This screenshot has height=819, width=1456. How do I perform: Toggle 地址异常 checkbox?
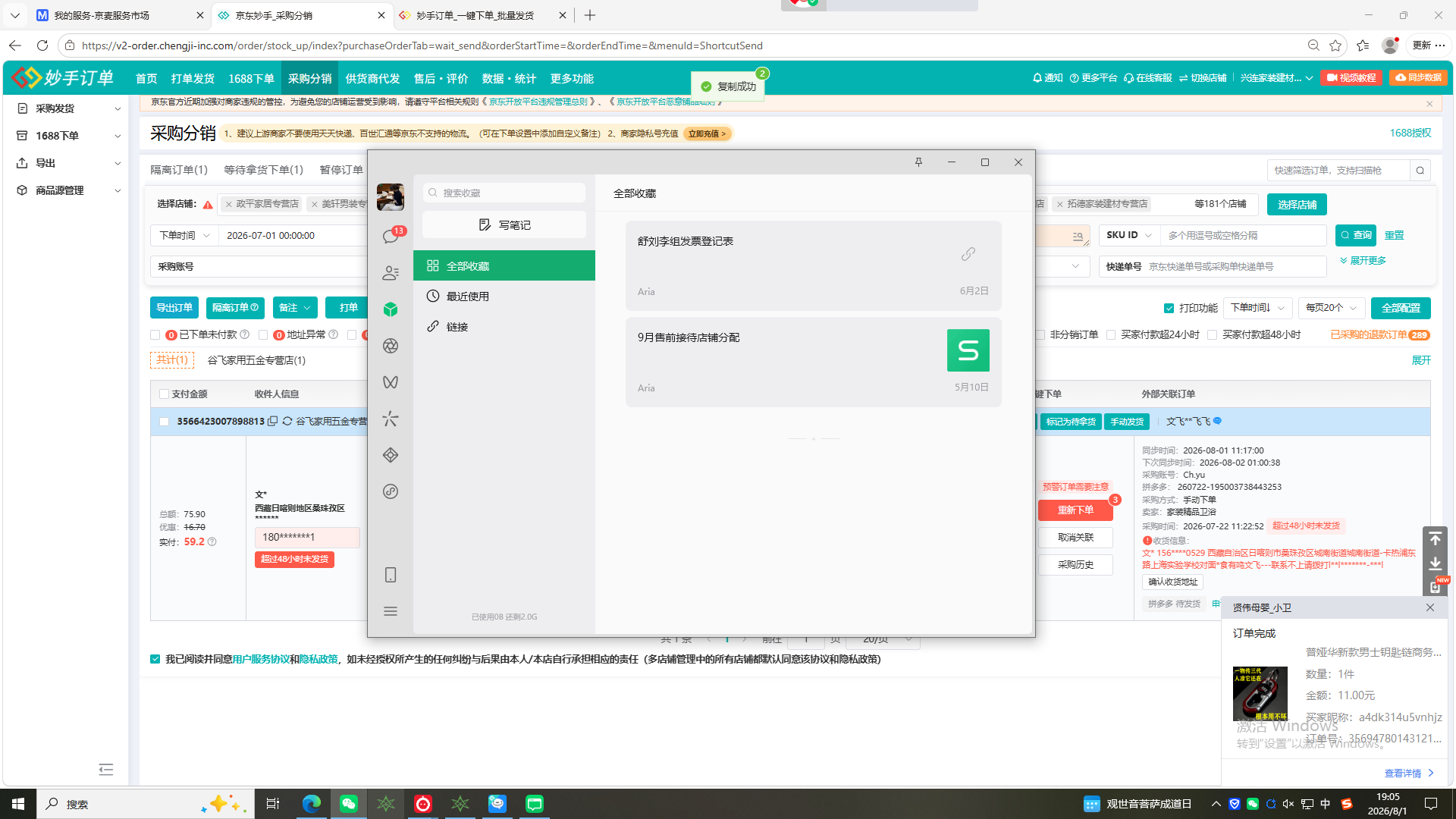coord(263,334)
